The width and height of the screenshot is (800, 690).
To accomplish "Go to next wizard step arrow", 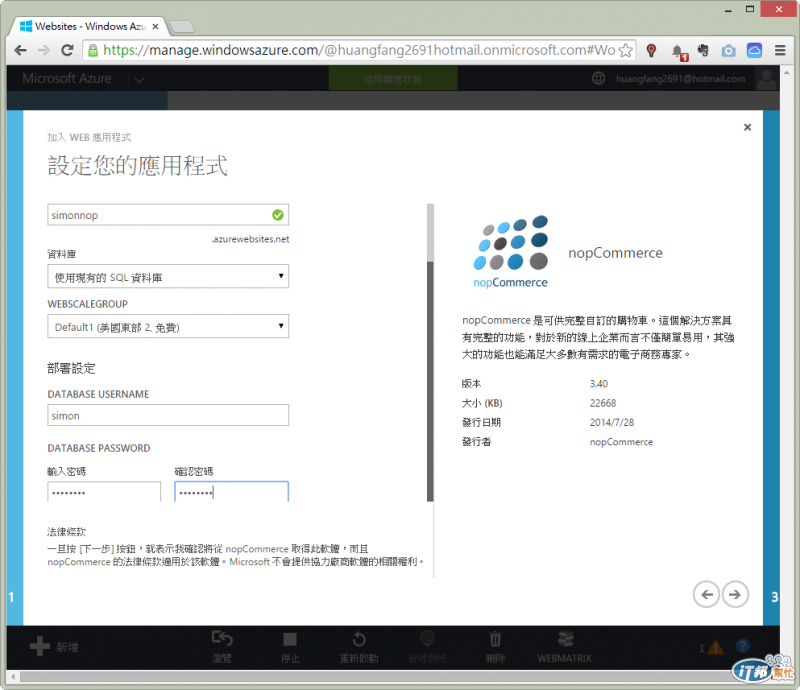I will (735, 594).
